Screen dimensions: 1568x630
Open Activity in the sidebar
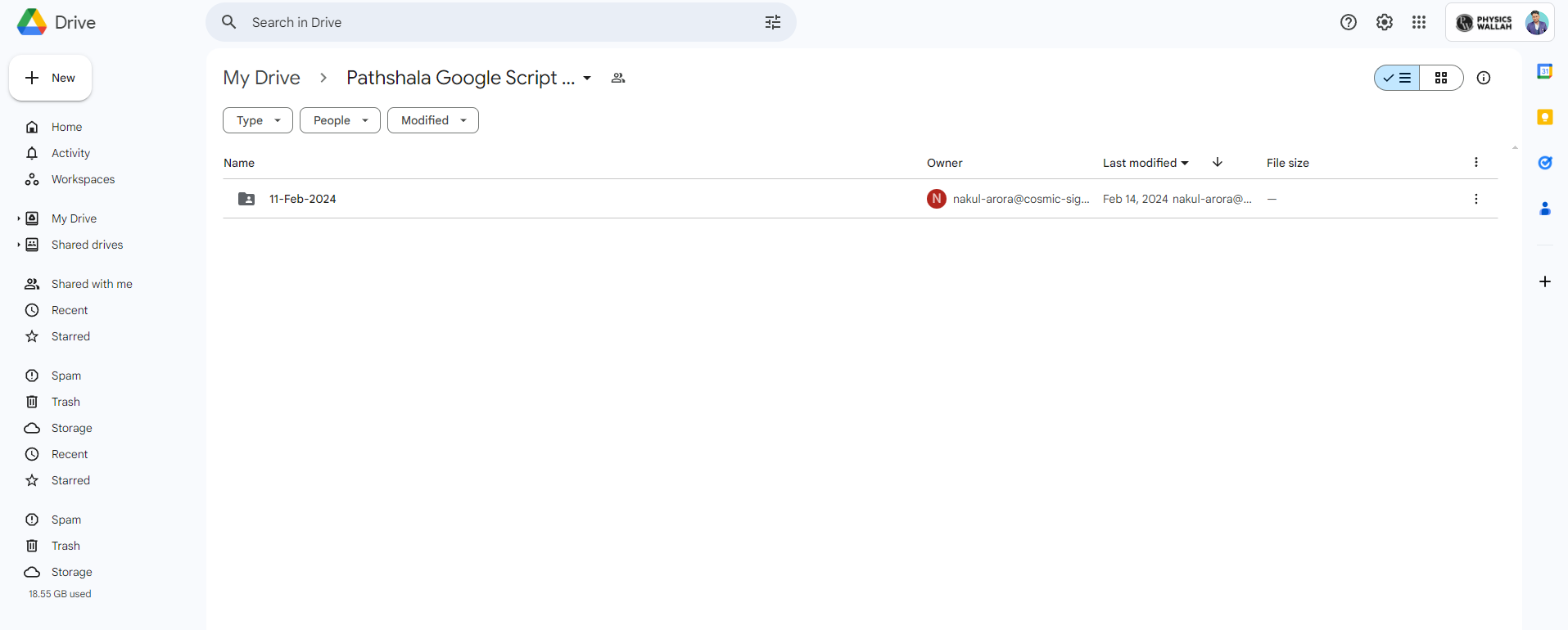[x=70, y=153]
